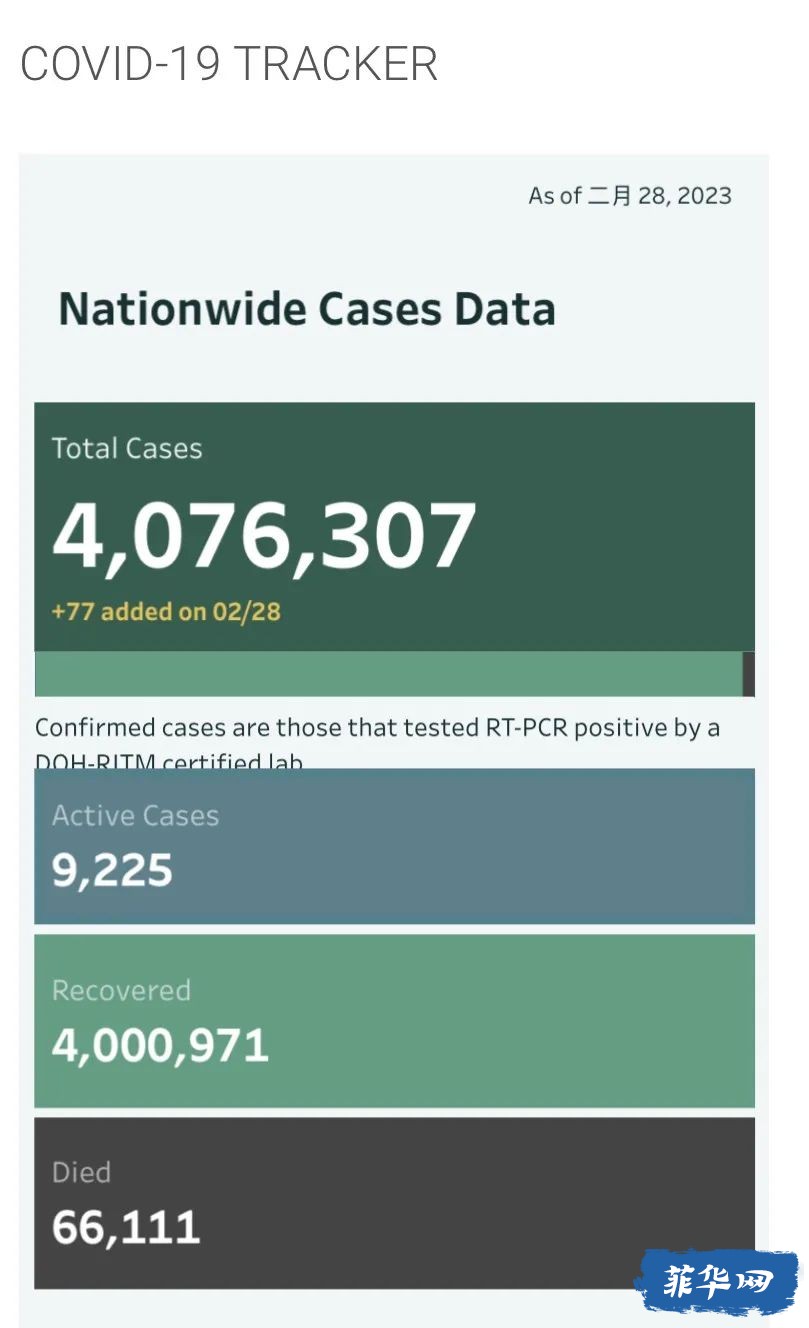The width and height of the screenshot is (809, 1328).
Task: Open the Died tile
Action: (x=394, y=1203)
